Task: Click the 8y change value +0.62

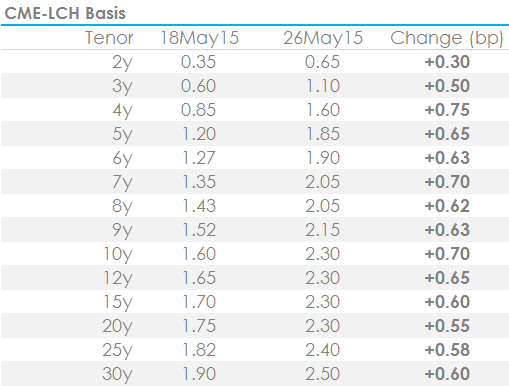Action: point(447,206)
